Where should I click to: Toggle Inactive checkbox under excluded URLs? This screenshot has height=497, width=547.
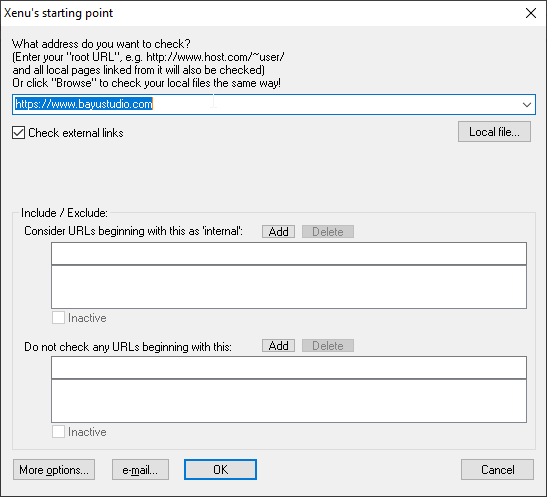[58, 432]
